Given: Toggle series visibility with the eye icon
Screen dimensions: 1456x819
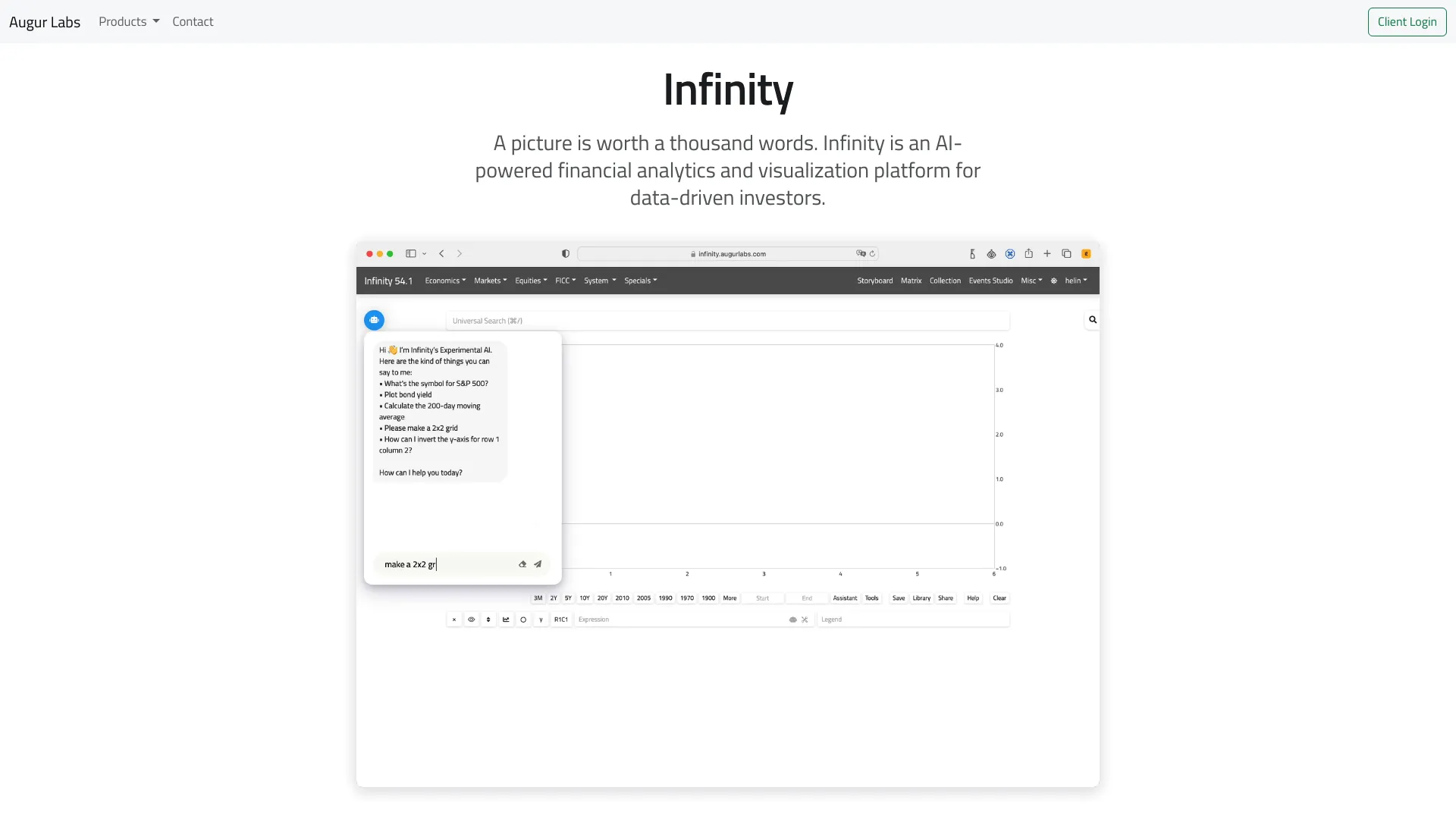Looking at the screenshot, I should (x=472, y=620).
